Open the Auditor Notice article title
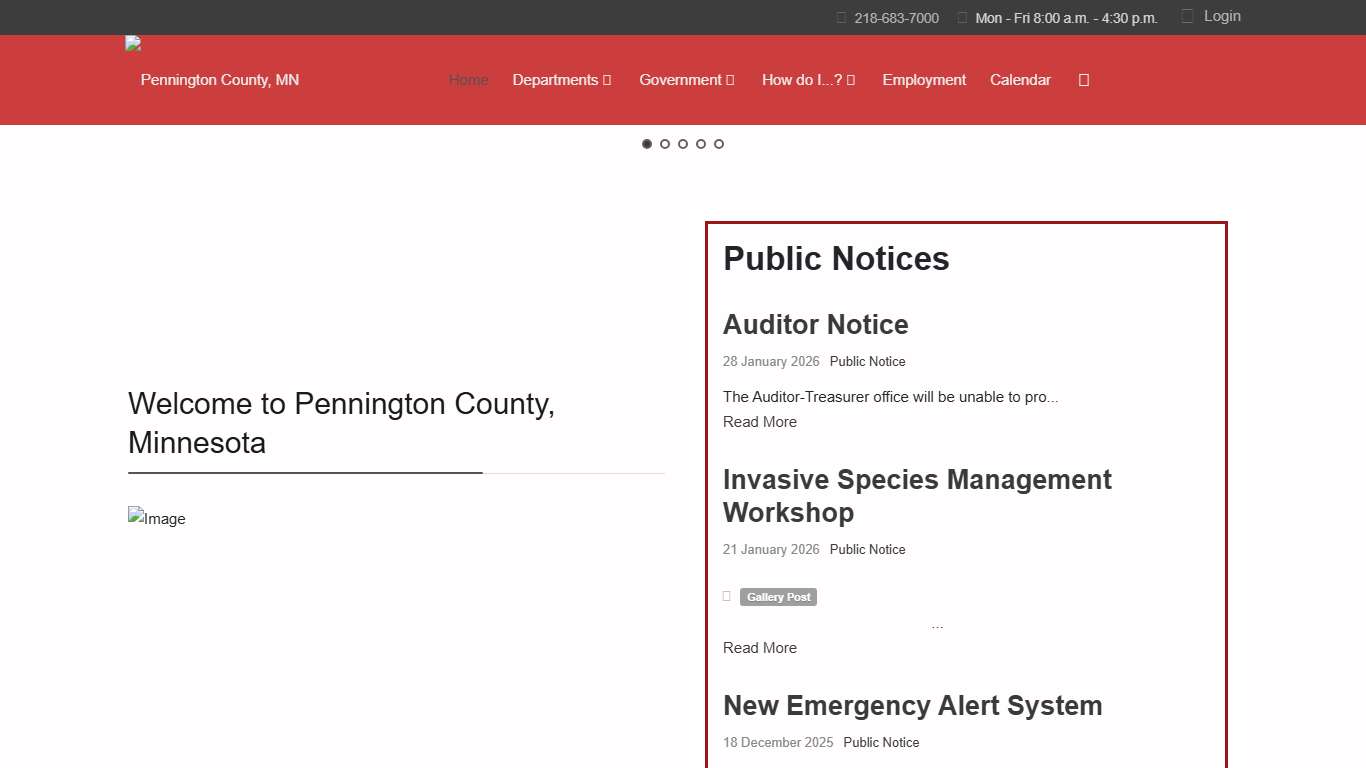Image resolution: width=1366 pixels, height=768 pixels. [x=815, y=324]
